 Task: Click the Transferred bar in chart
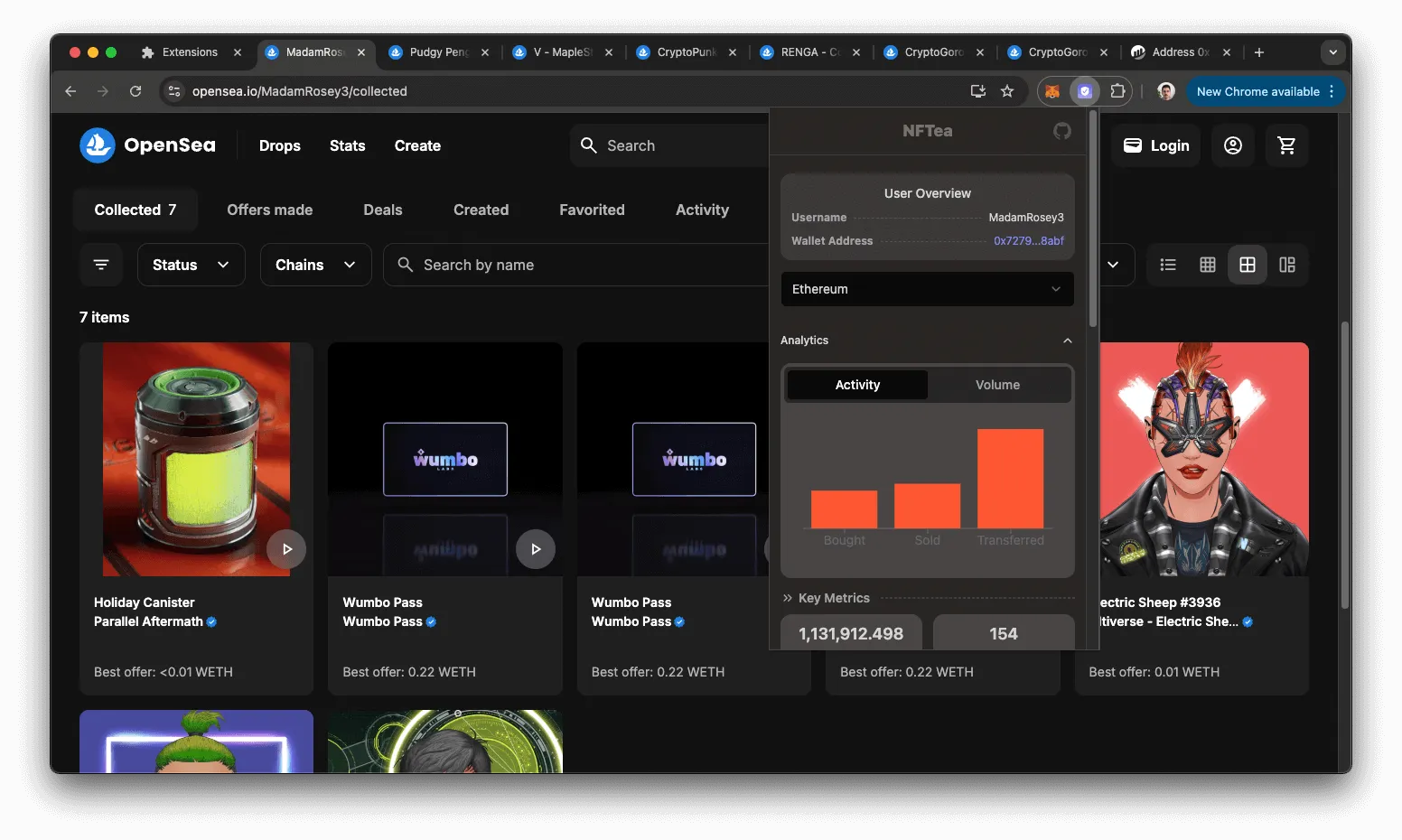click(1010, 479)
